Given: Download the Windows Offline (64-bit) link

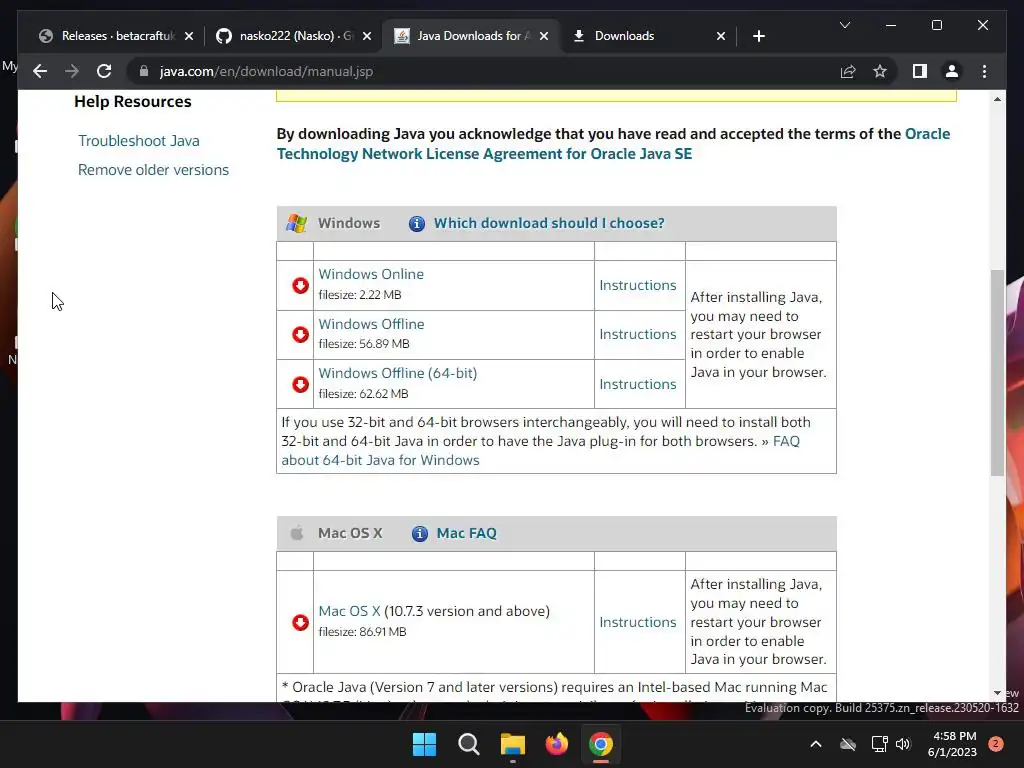Looking at the screenshot, I should coord(398,374).
